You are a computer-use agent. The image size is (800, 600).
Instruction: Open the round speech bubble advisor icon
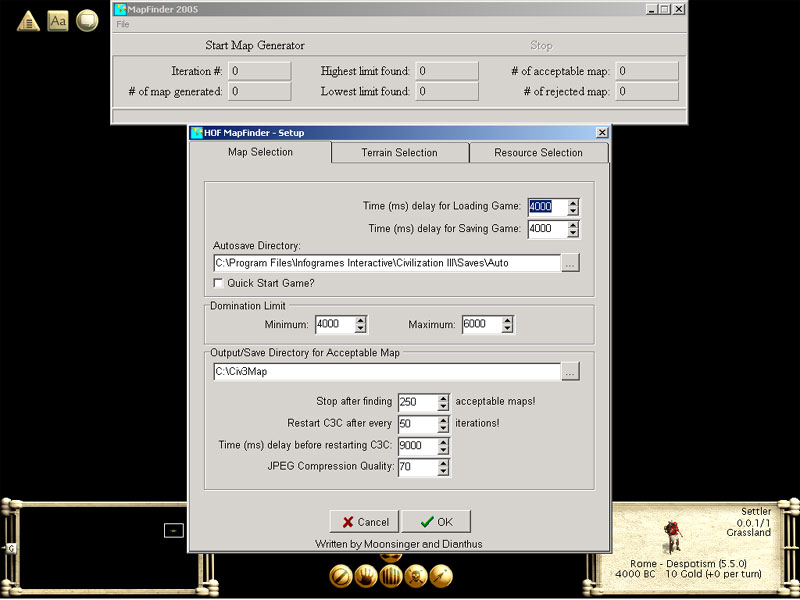(x=87, y=21)
